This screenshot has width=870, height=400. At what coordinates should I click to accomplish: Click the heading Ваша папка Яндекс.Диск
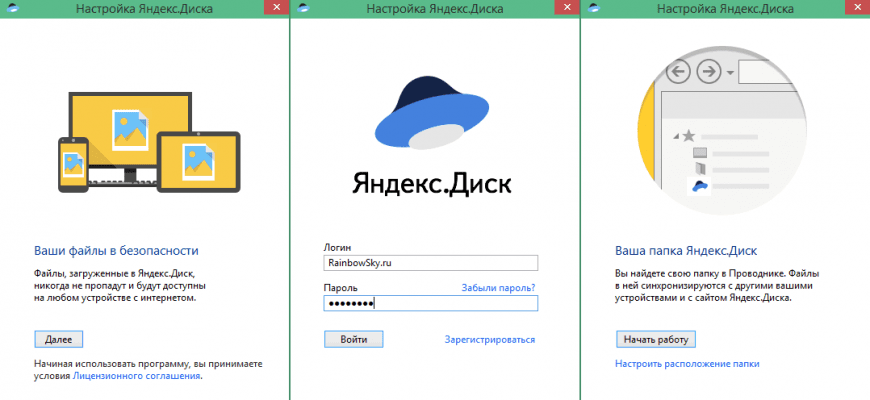686,251
